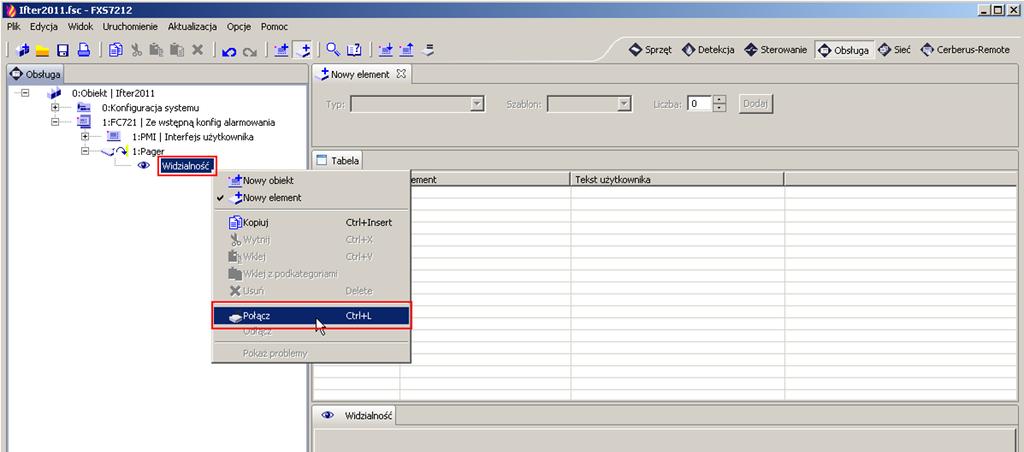The width and height of the screenshot is (1024, 452).
Task: Increase Liczba with the up arrow
Action: pos(719,100)
